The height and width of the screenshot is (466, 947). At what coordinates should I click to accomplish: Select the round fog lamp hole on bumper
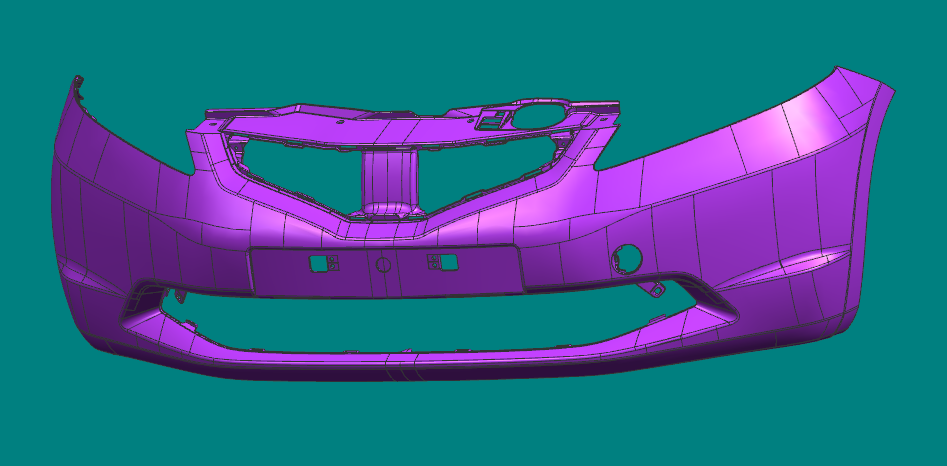(627, 260)
